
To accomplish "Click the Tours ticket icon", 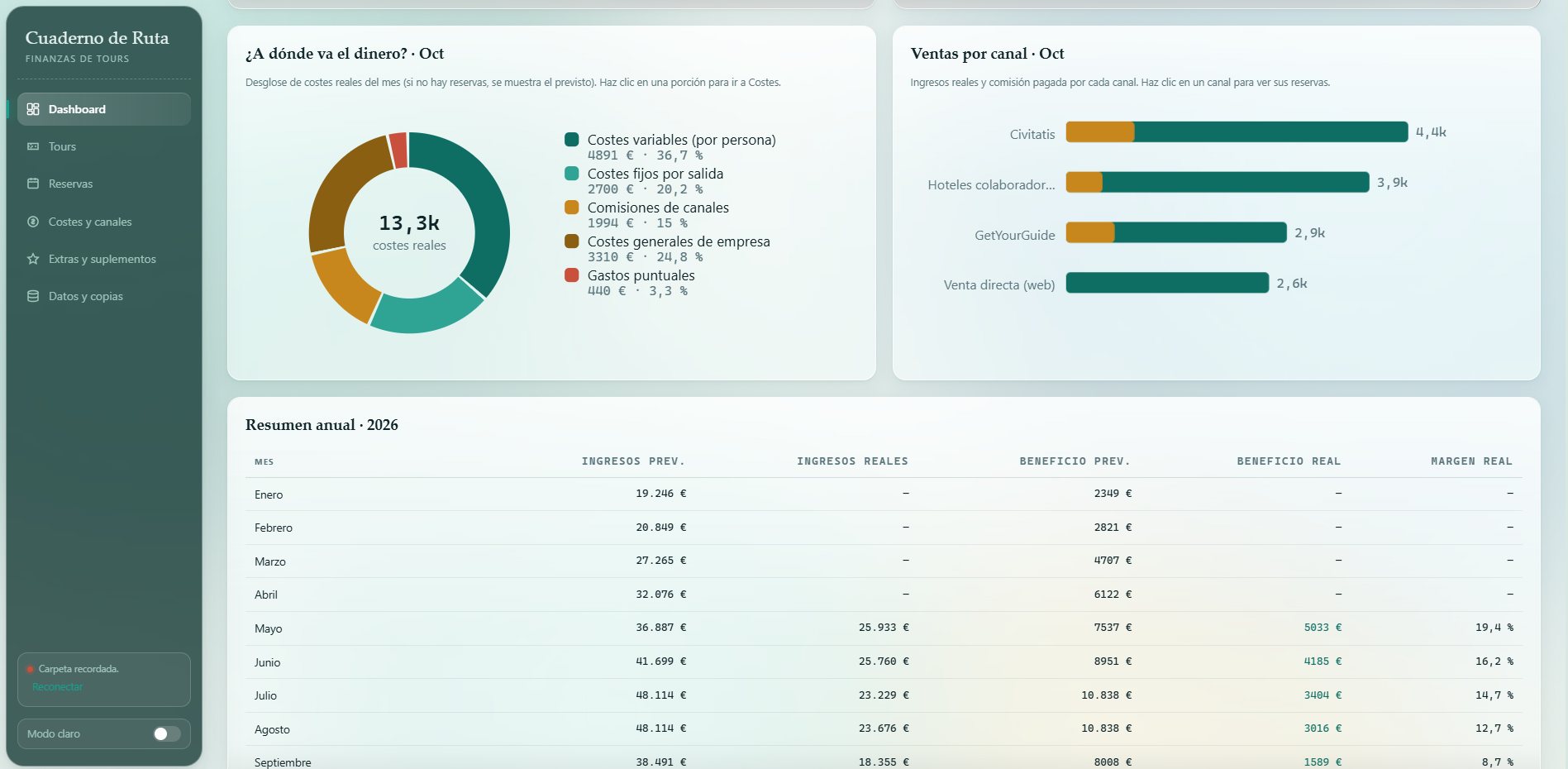I will (33, 146).
